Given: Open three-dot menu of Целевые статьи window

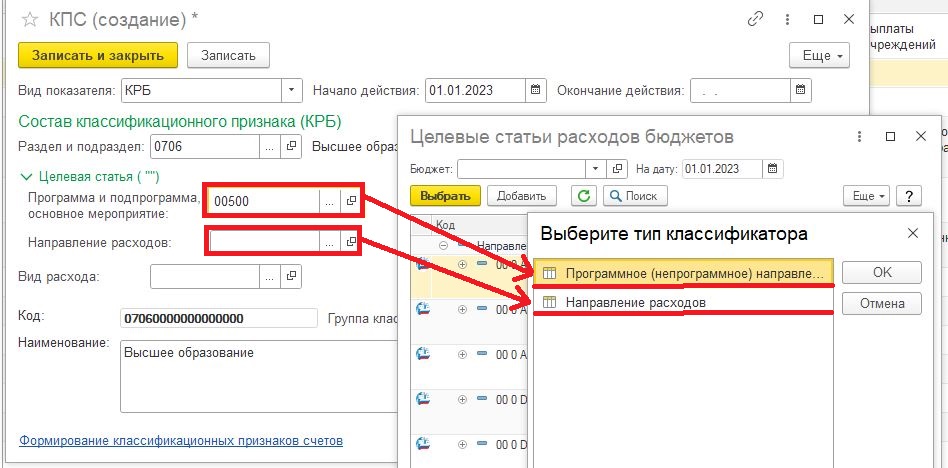Looking at the screenshot, I should click(x=859, y=137).
